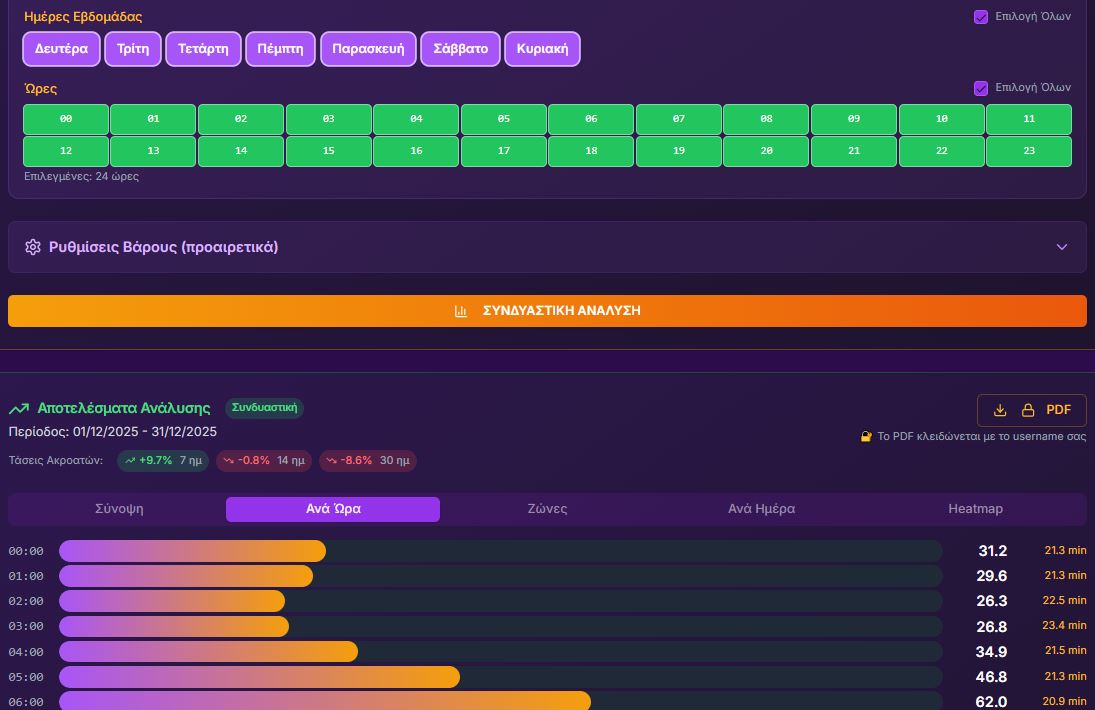Toggle hour 07 selection

[679, 119]
